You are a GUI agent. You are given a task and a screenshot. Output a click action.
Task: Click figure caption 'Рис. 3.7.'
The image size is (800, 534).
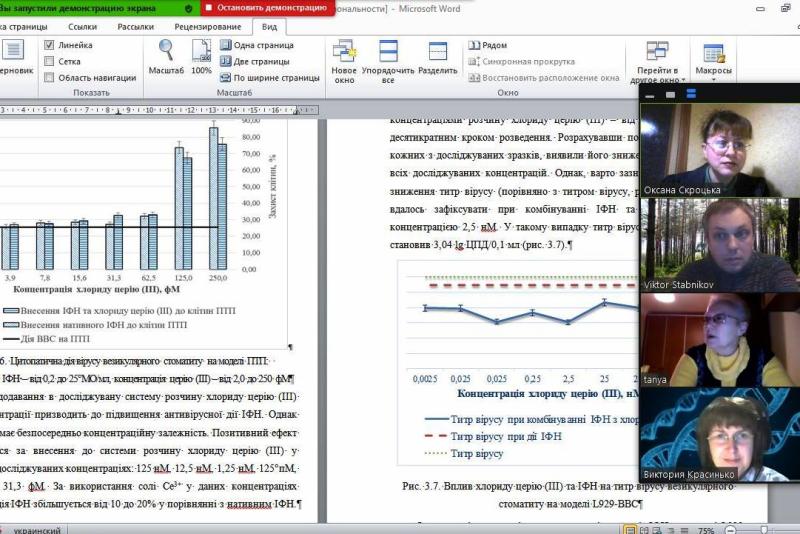[x=421, y=486]
